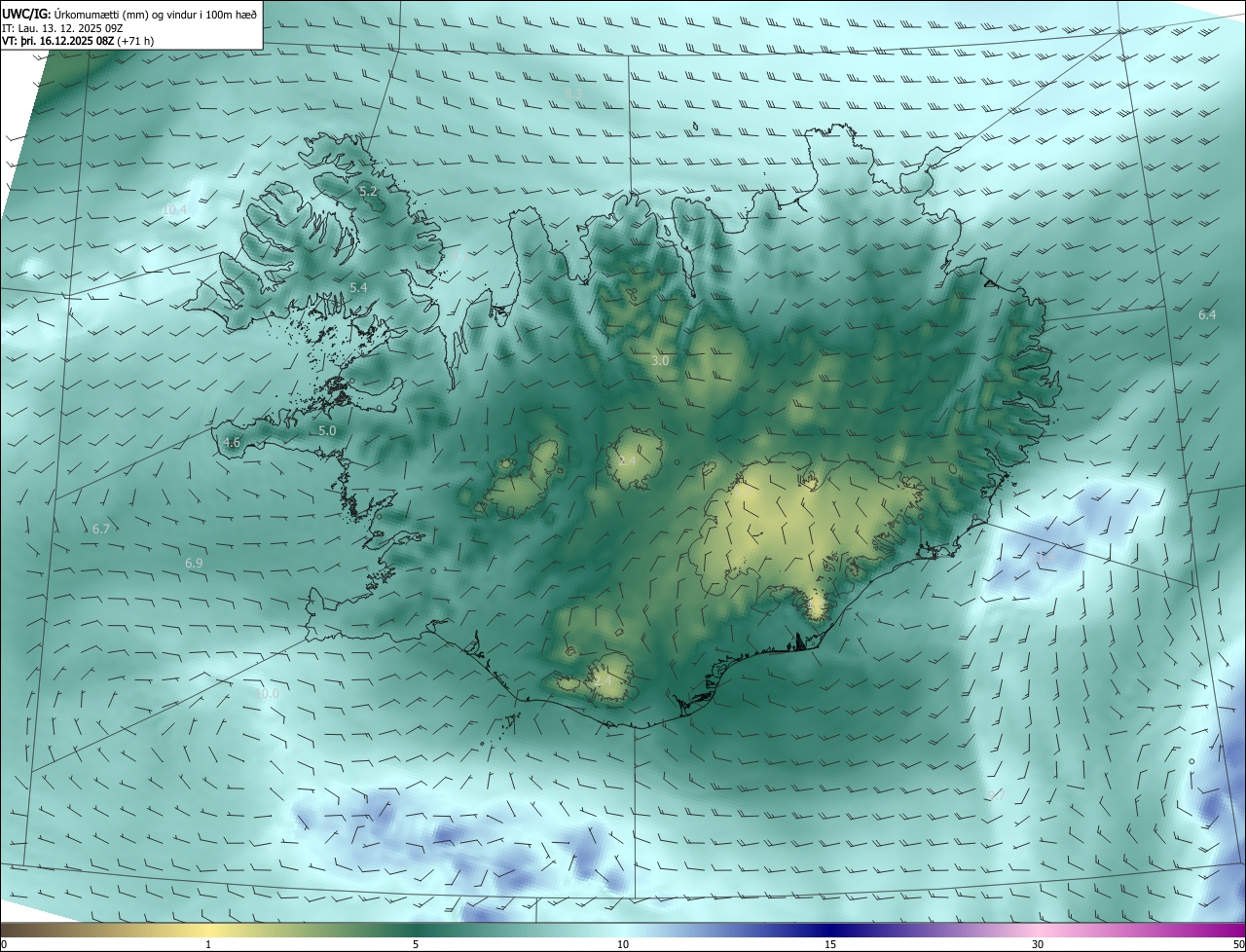Image resolution: width=1246 pixels, height=952 pixels.
Task: Click the 4.6 value label on the map
Action: (231, 442)
